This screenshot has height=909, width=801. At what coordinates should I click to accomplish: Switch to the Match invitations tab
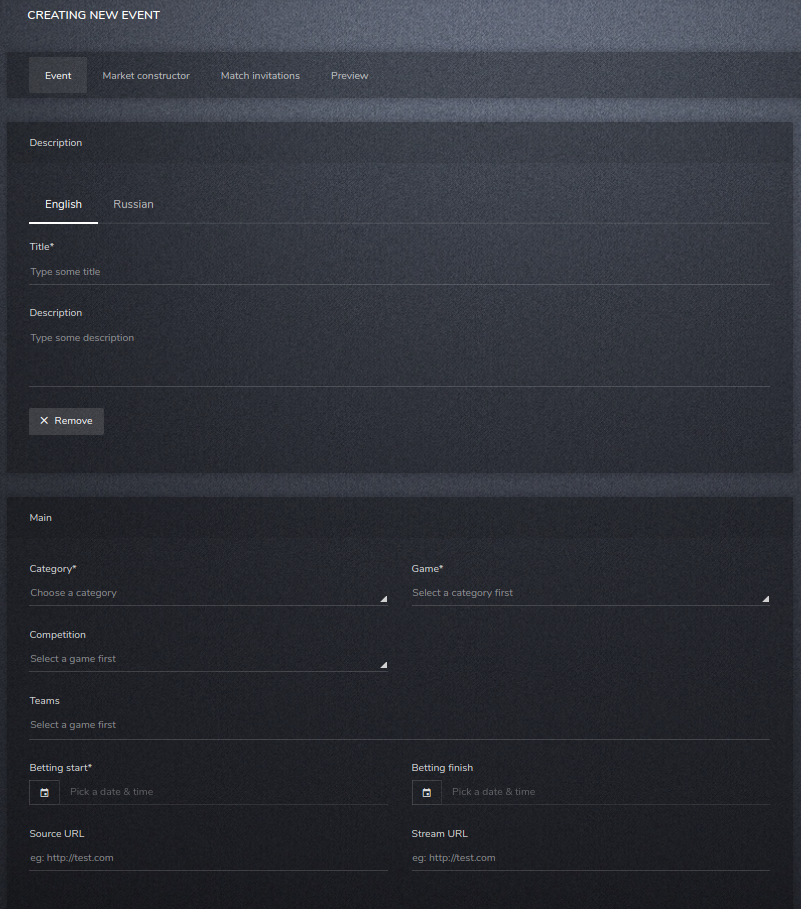pos(260,75)
